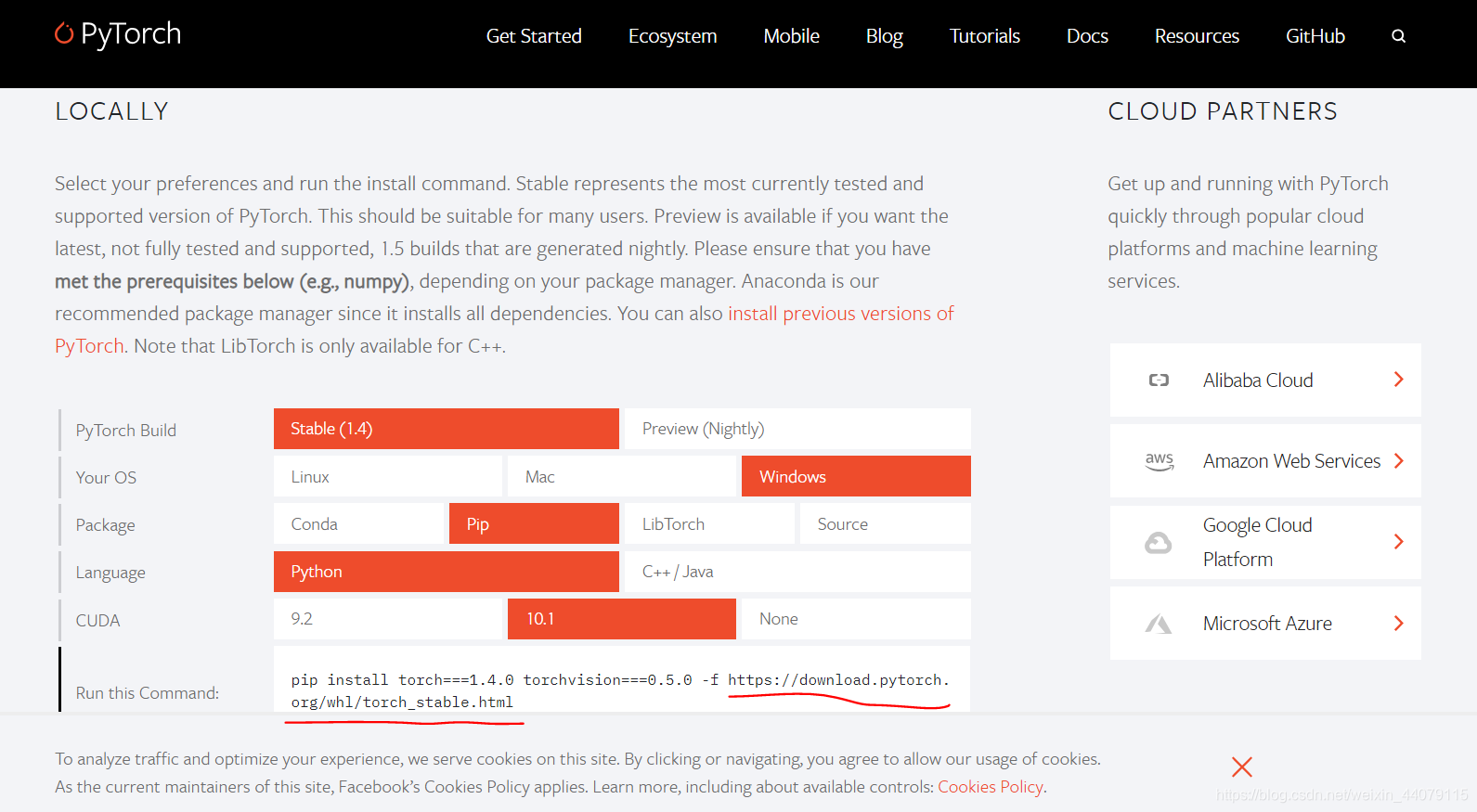Open the site search magnifier icon
The width and height of the screenshot is (1477, 812).
(1398, 36)
